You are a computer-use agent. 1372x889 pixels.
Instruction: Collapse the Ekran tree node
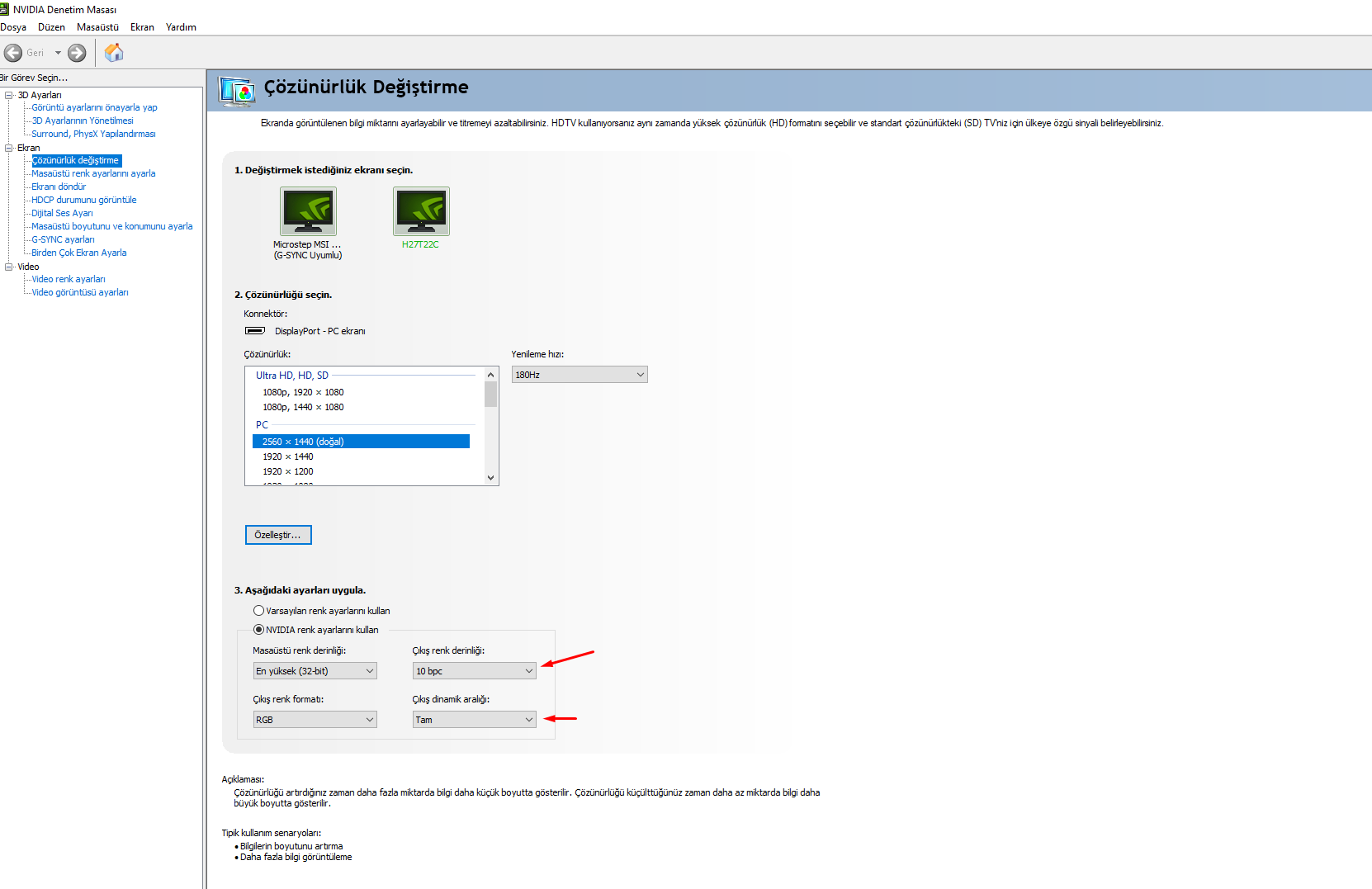pos(9,148)
